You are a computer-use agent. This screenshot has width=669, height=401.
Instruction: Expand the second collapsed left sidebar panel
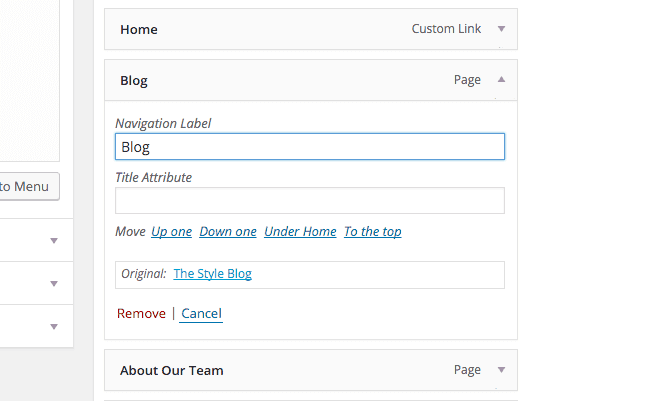pos(54,284)
